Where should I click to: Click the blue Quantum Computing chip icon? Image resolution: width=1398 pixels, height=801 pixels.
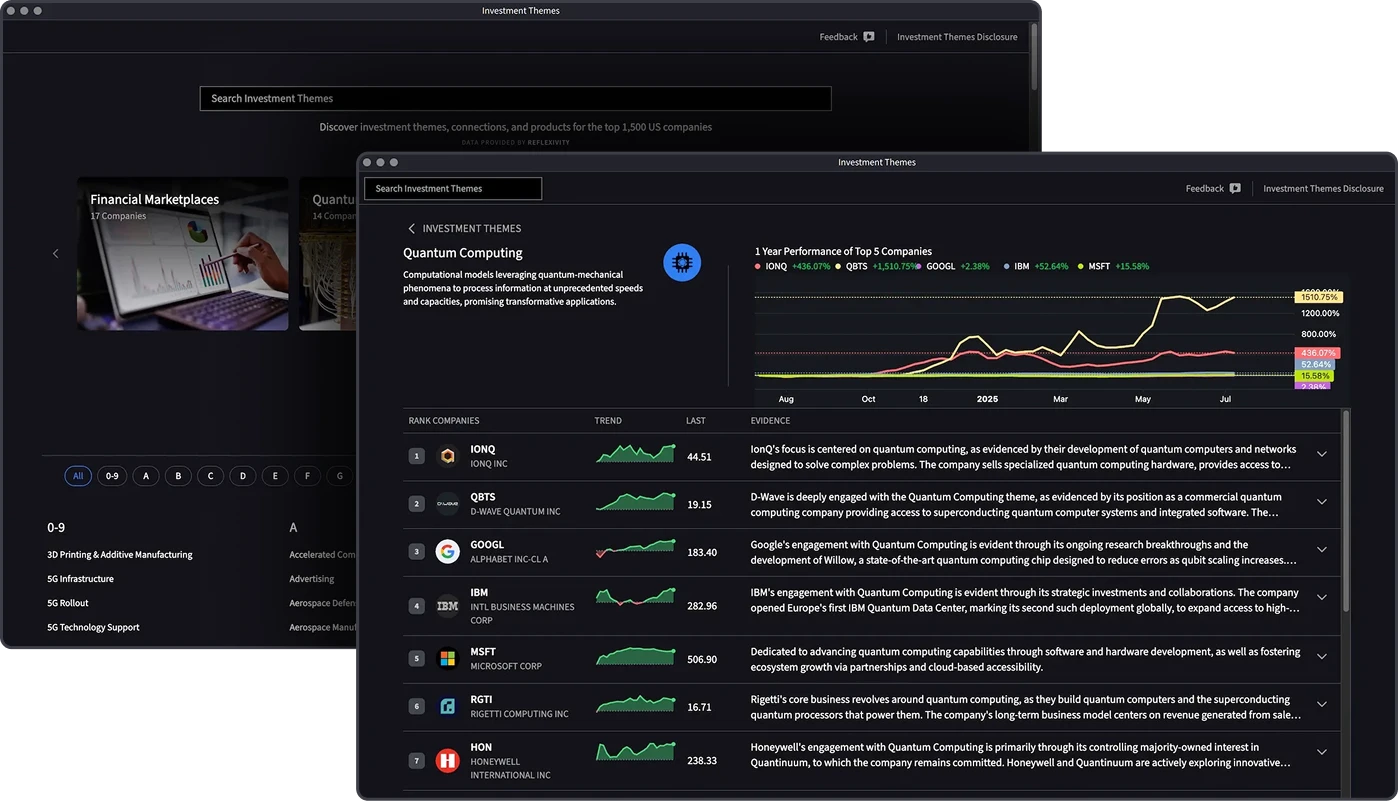[x=682, y=263]
